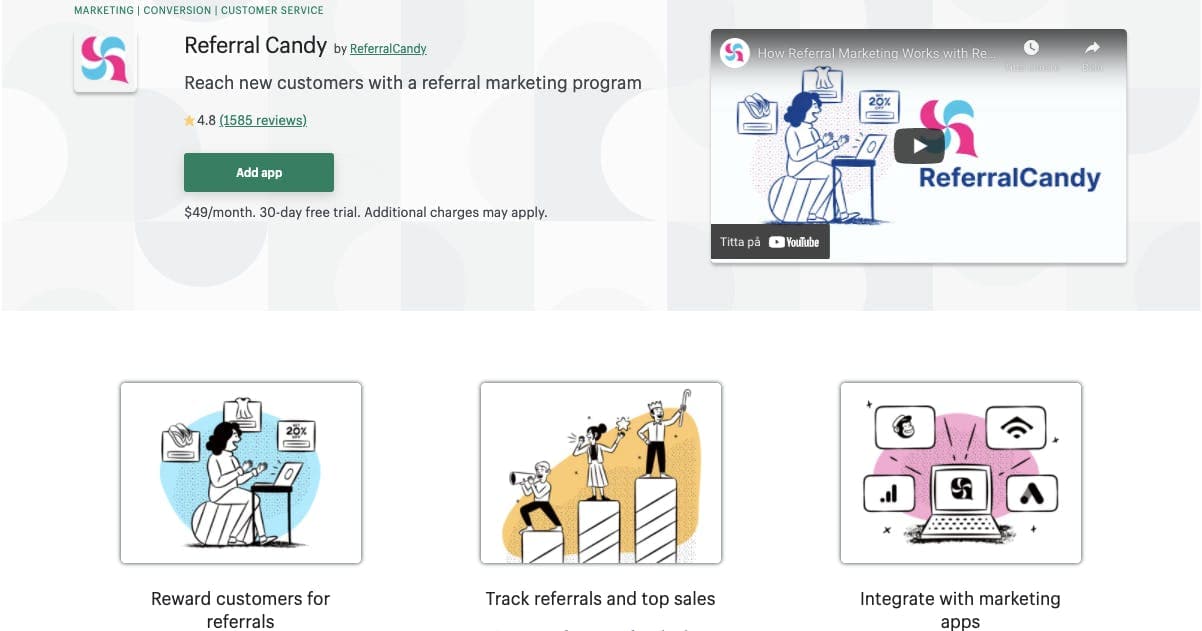Save the video to Watch Later
The height and width of the screenshot is (631, 1202).
pos(1030,46)
